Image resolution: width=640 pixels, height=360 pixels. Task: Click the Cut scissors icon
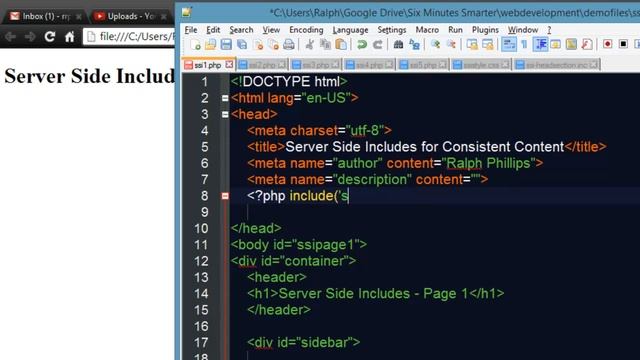coord(310,44)
